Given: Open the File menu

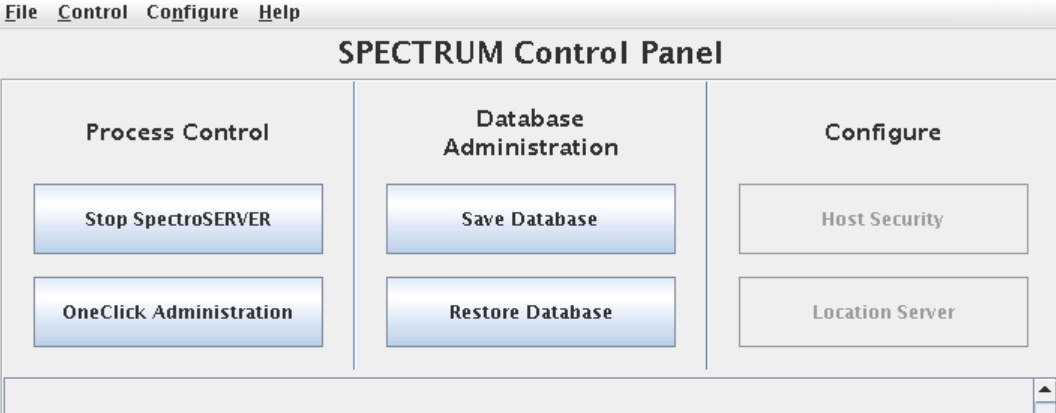Looking at the screenshot, I should tap(20, 14).
